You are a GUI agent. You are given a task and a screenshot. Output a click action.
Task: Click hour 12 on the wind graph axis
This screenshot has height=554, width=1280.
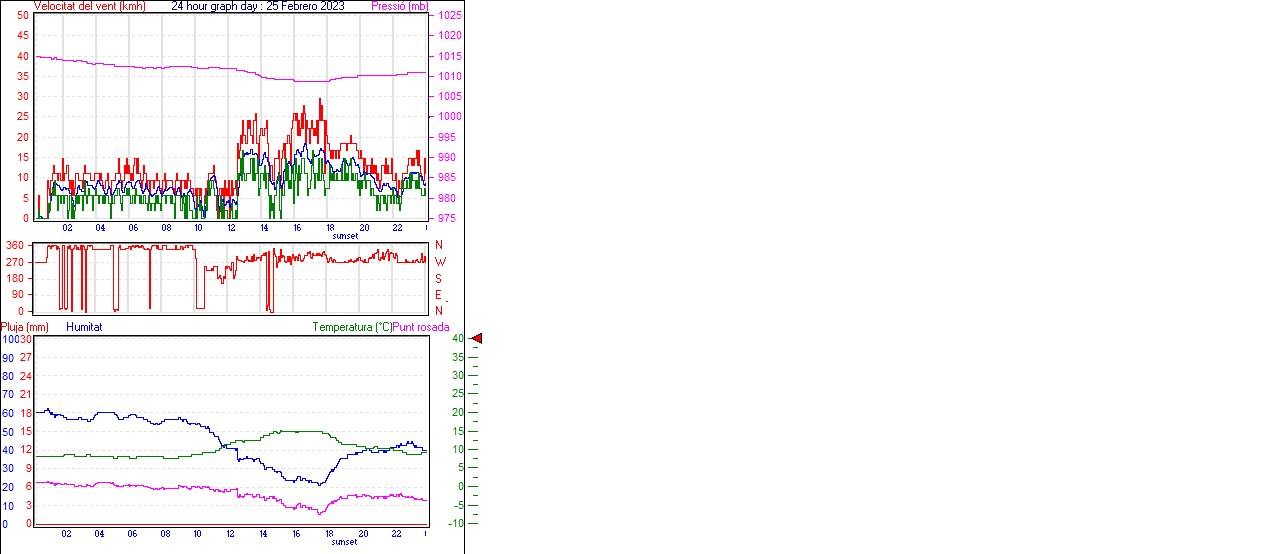(x=232, y=228)
